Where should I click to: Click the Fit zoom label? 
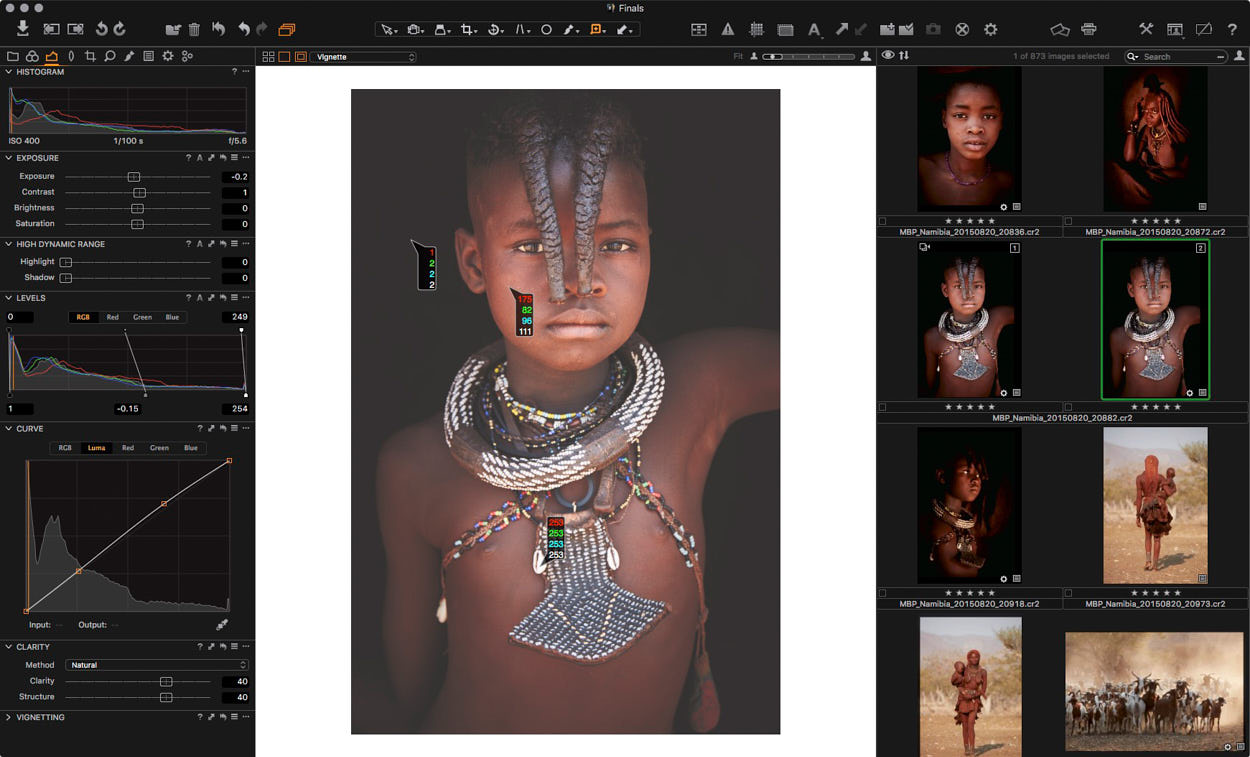tap(738, 57)
